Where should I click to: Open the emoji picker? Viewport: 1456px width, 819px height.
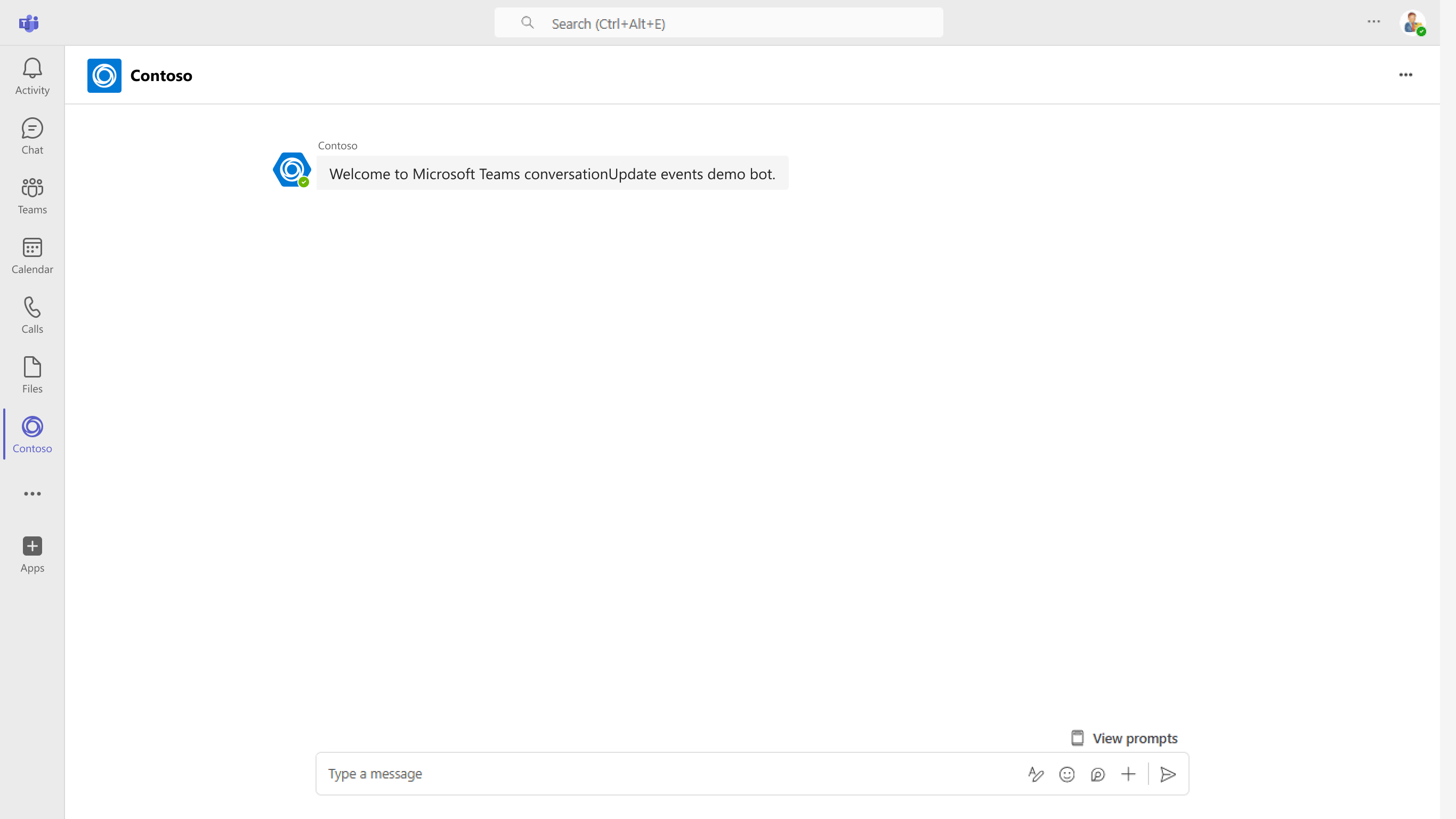point(1067,774)
